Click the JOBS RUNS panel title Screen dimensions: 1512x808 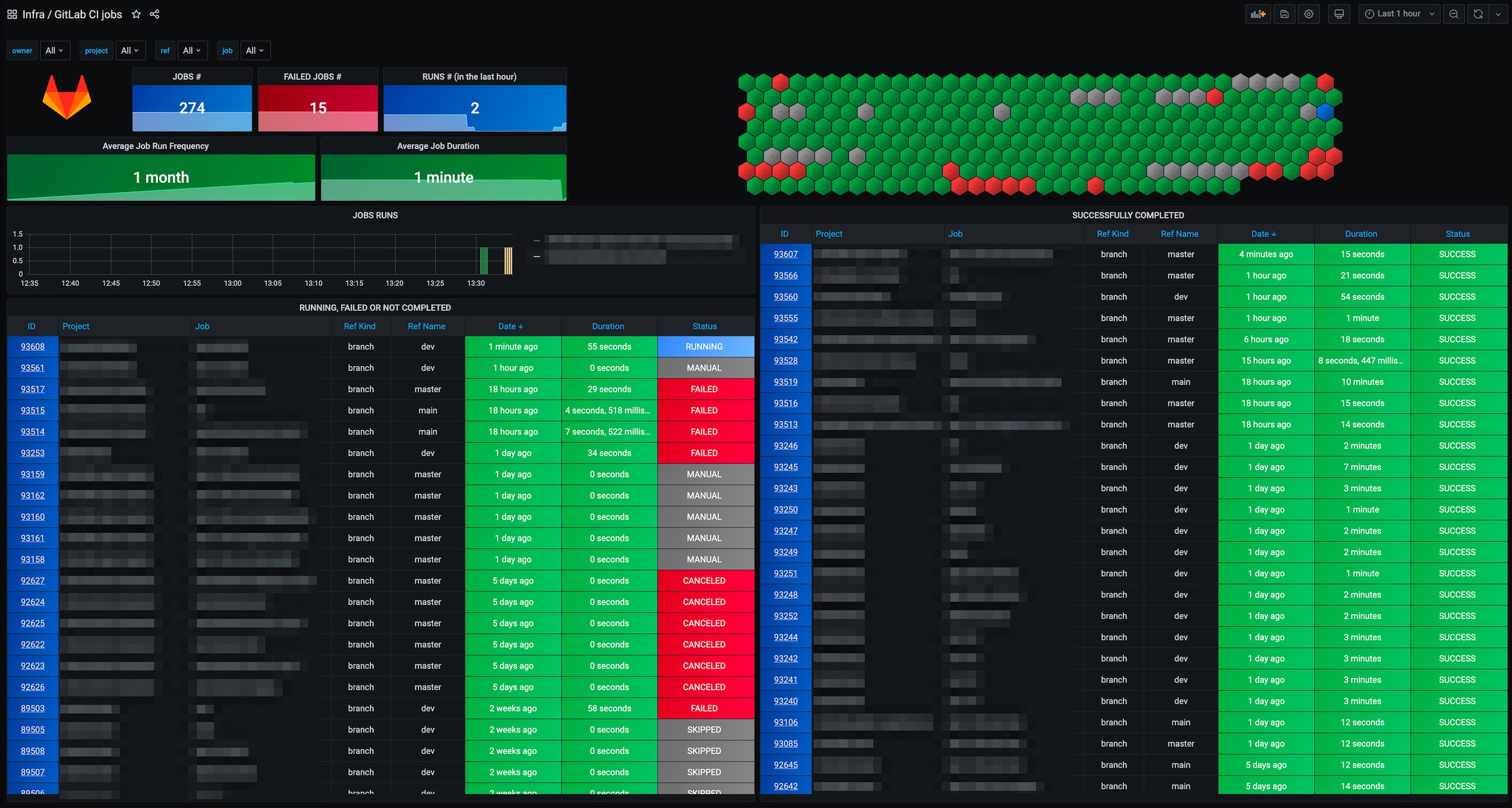374,214
